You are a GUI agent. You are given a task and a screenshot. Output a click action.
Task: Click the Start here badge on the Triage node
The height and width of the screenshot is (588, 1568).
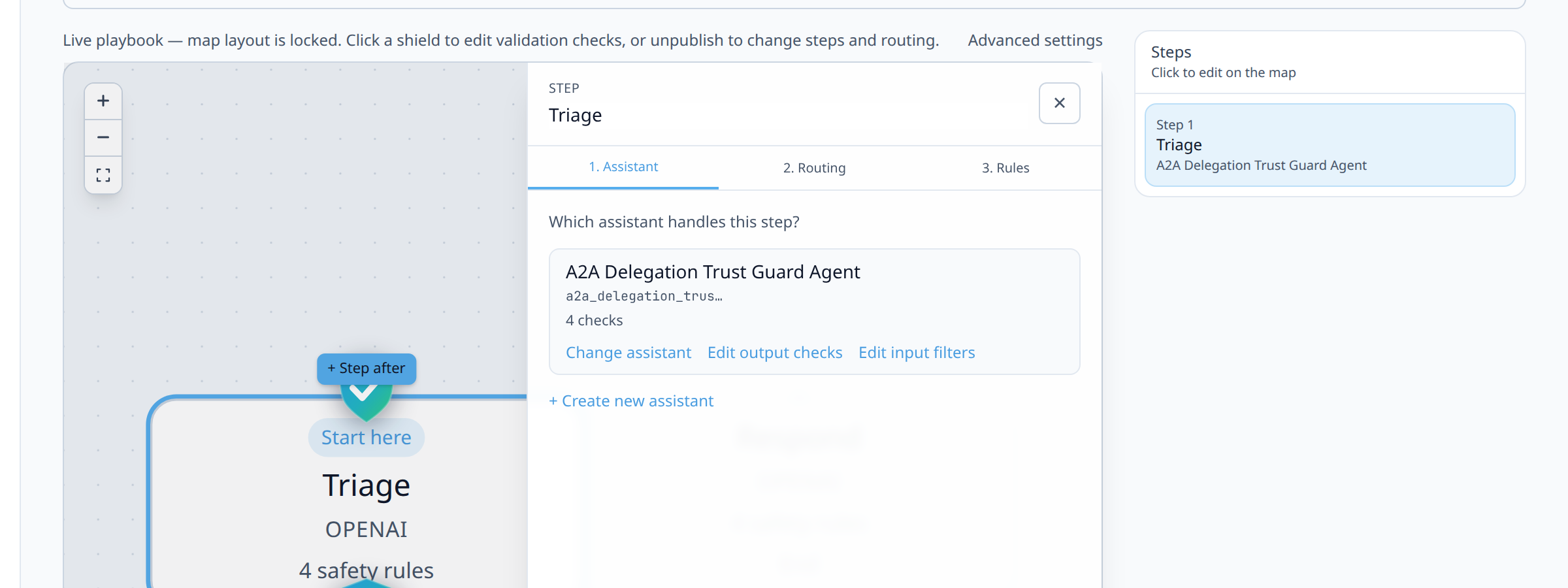pyautogui.click(x=367, y=438)
